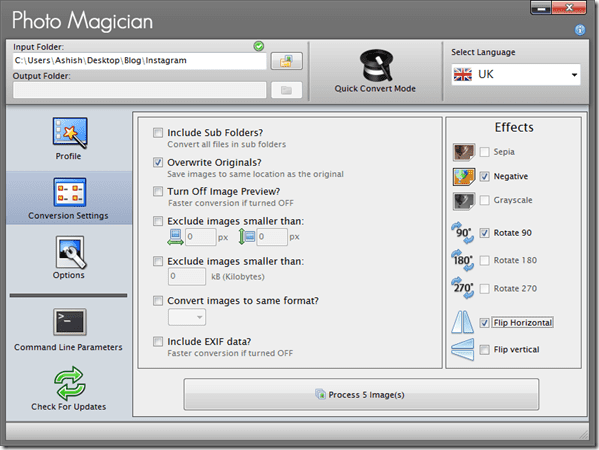Click the Effects panel heading
The width and height of the screenshot is (599, 450).
[514, 127]
